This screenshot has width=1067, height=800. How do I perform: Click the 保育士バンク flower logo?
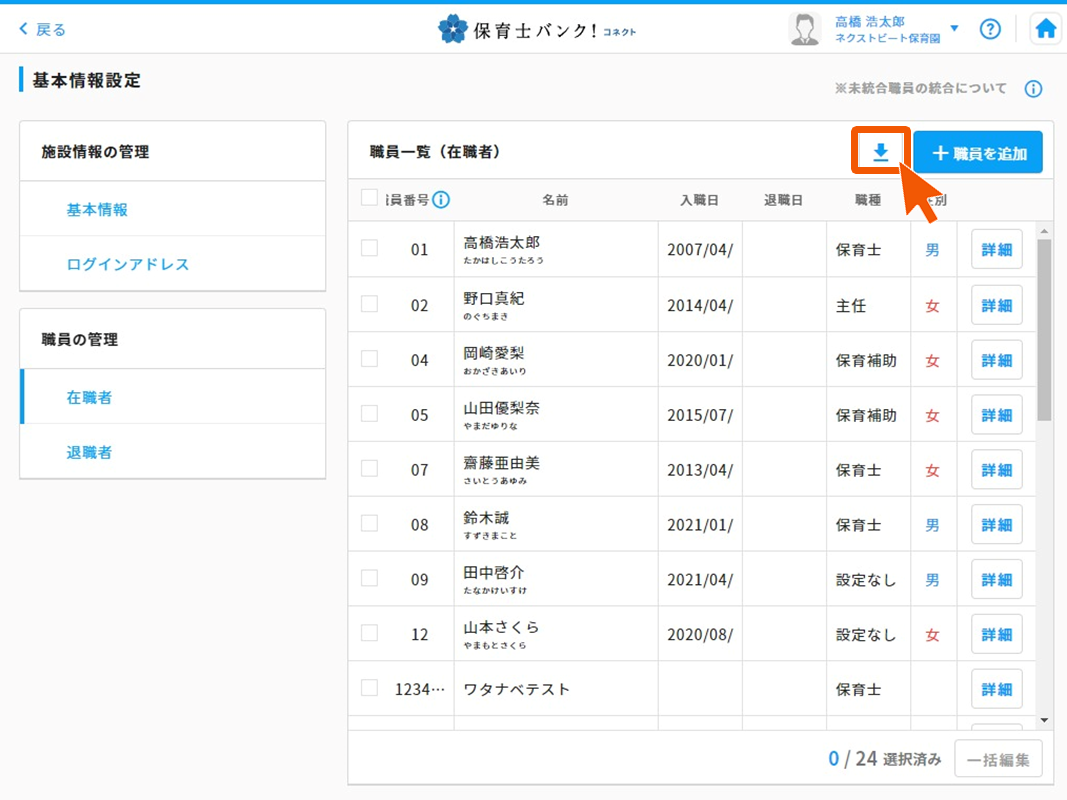453,29
